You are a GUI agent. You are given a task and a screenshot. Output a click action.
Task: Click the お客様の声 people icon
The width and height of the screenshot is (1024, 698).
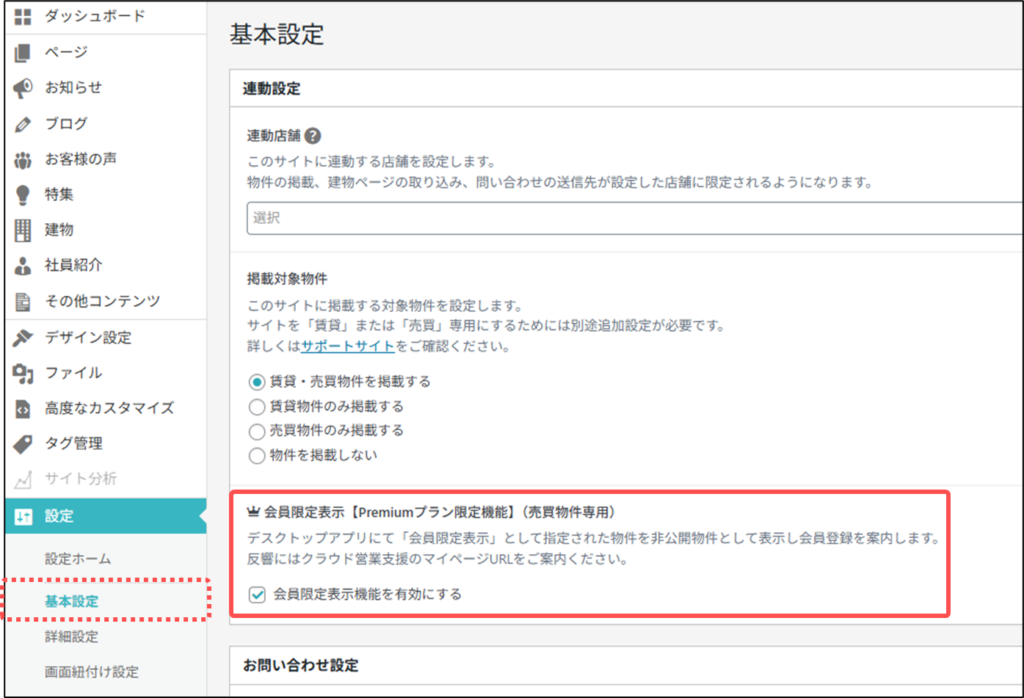point(23,159)
